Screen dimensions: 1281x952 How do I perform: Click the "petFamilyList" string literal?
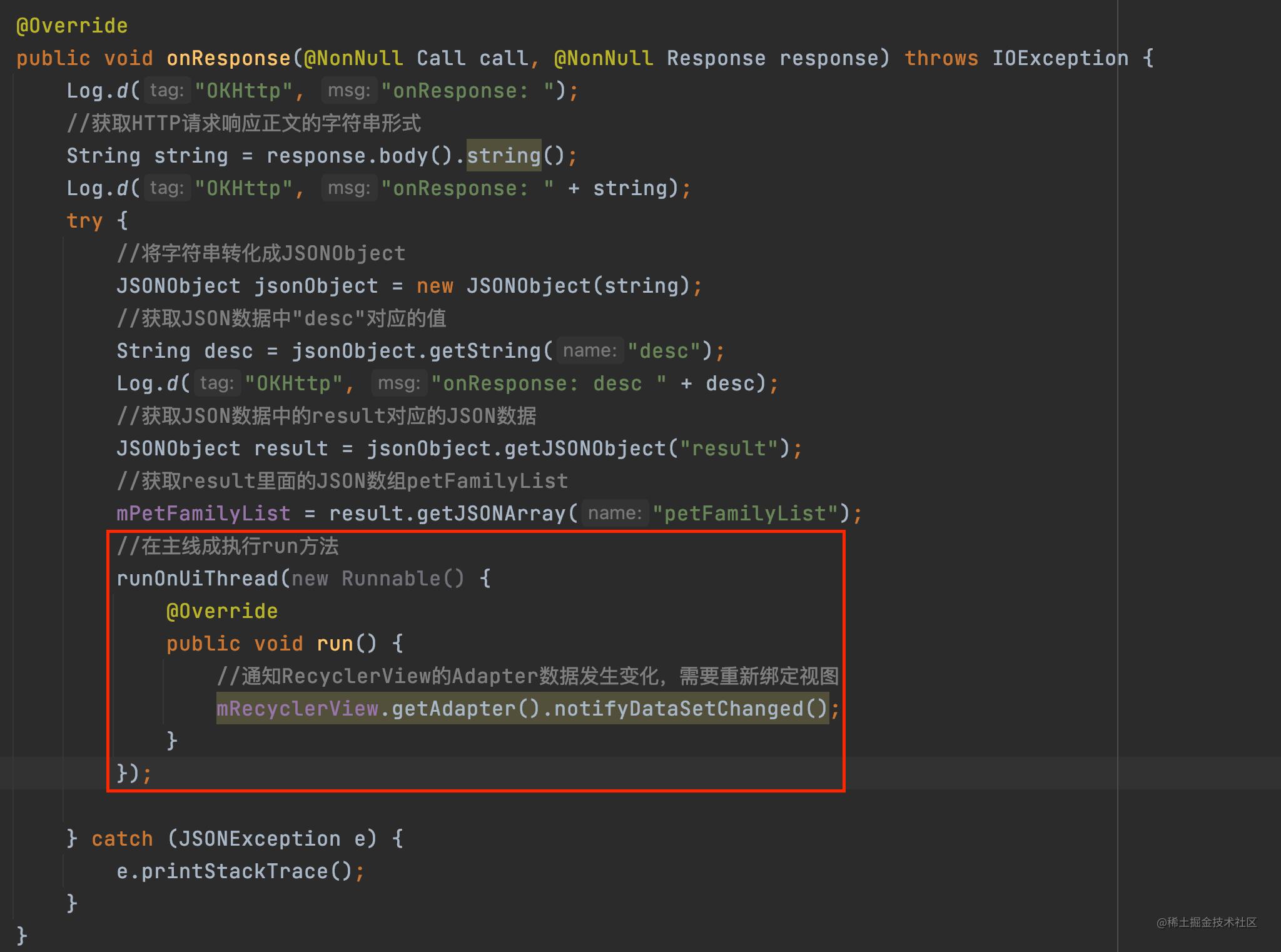tap(745, 514)
